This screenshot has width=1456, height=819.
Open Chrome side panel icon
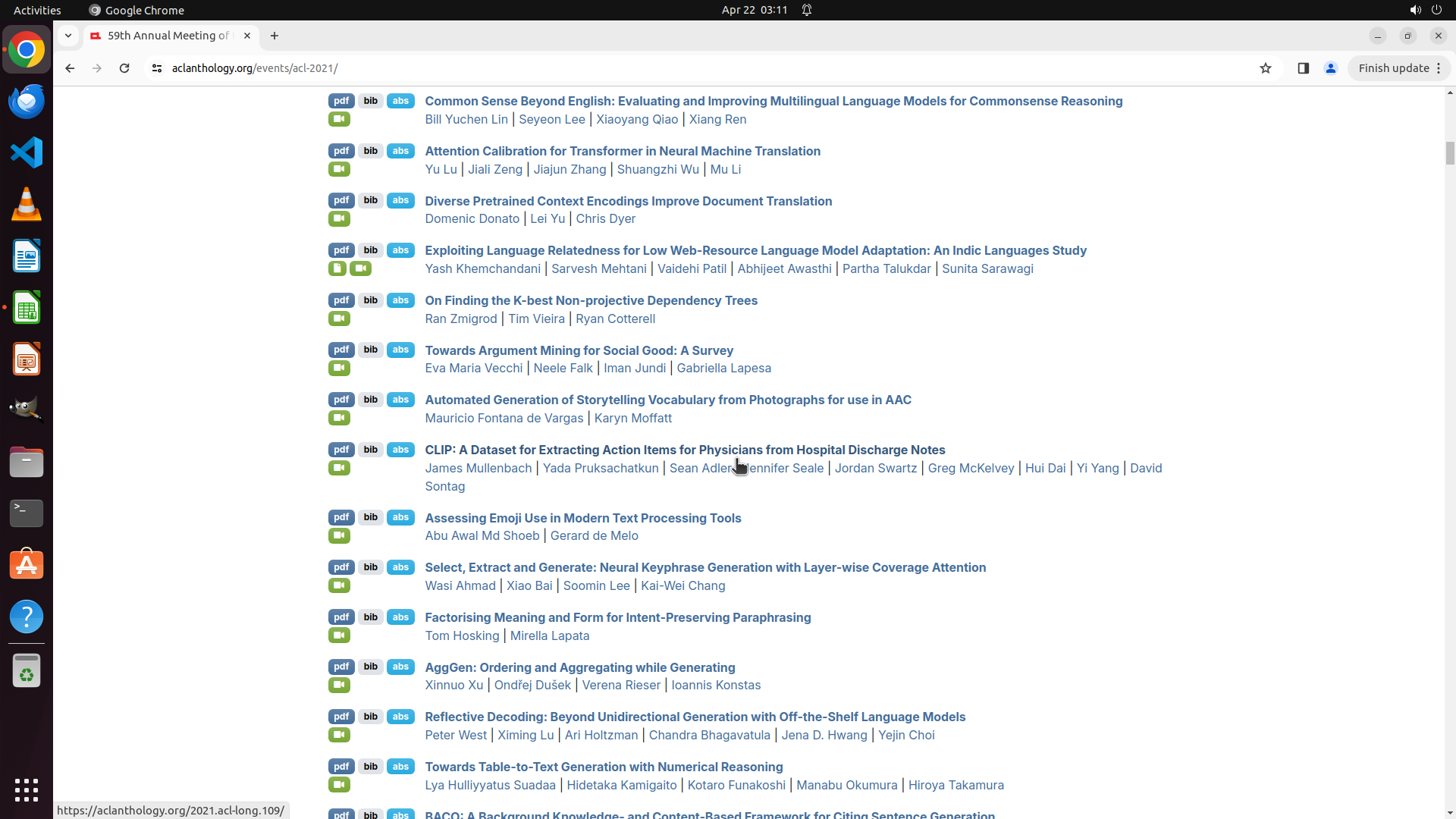[x=1303, y=68]
